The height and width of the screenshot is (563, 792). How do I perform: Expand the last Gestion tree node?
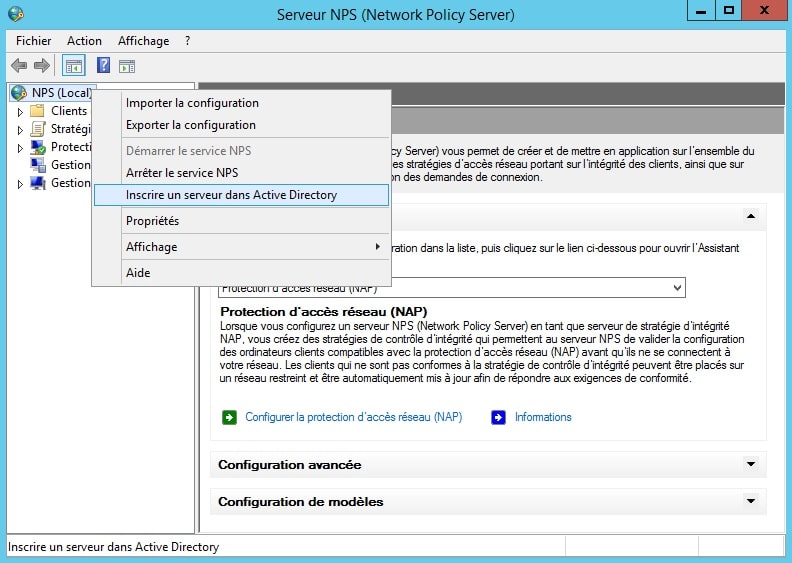tap(20, 184)
